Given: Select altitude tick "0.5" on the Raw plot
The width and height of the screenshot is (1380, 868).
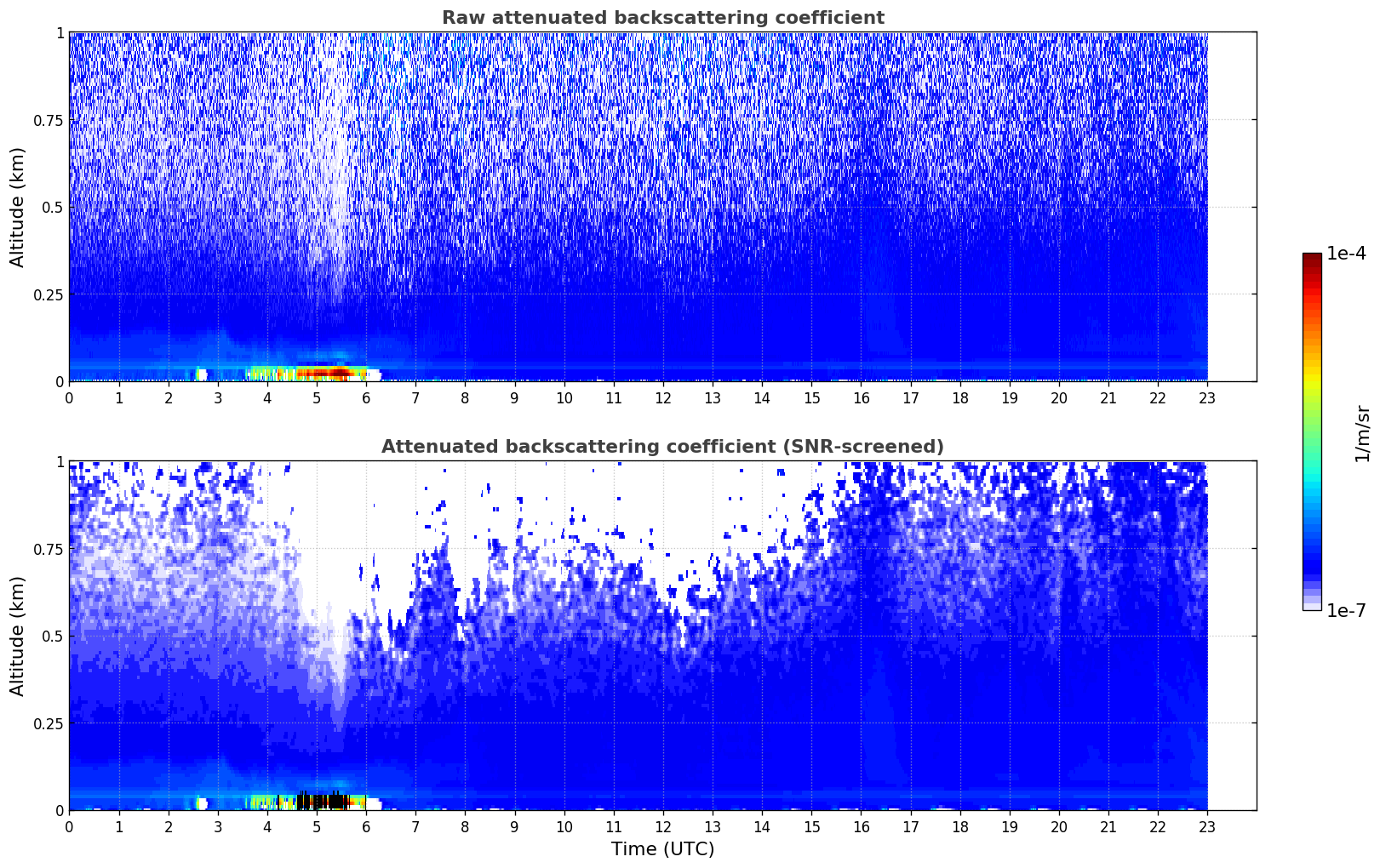Looking at the screenshot, I should 53,207.
